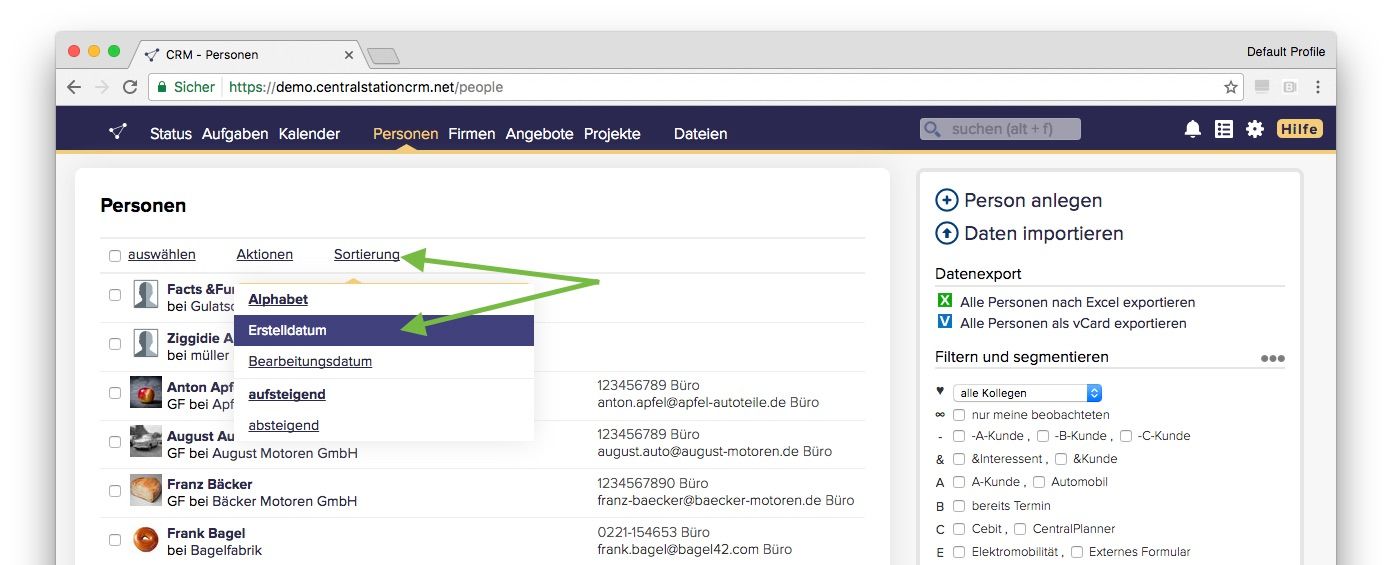Click the Excel export icon
The image size is (1392, 565).
point(944,301)
